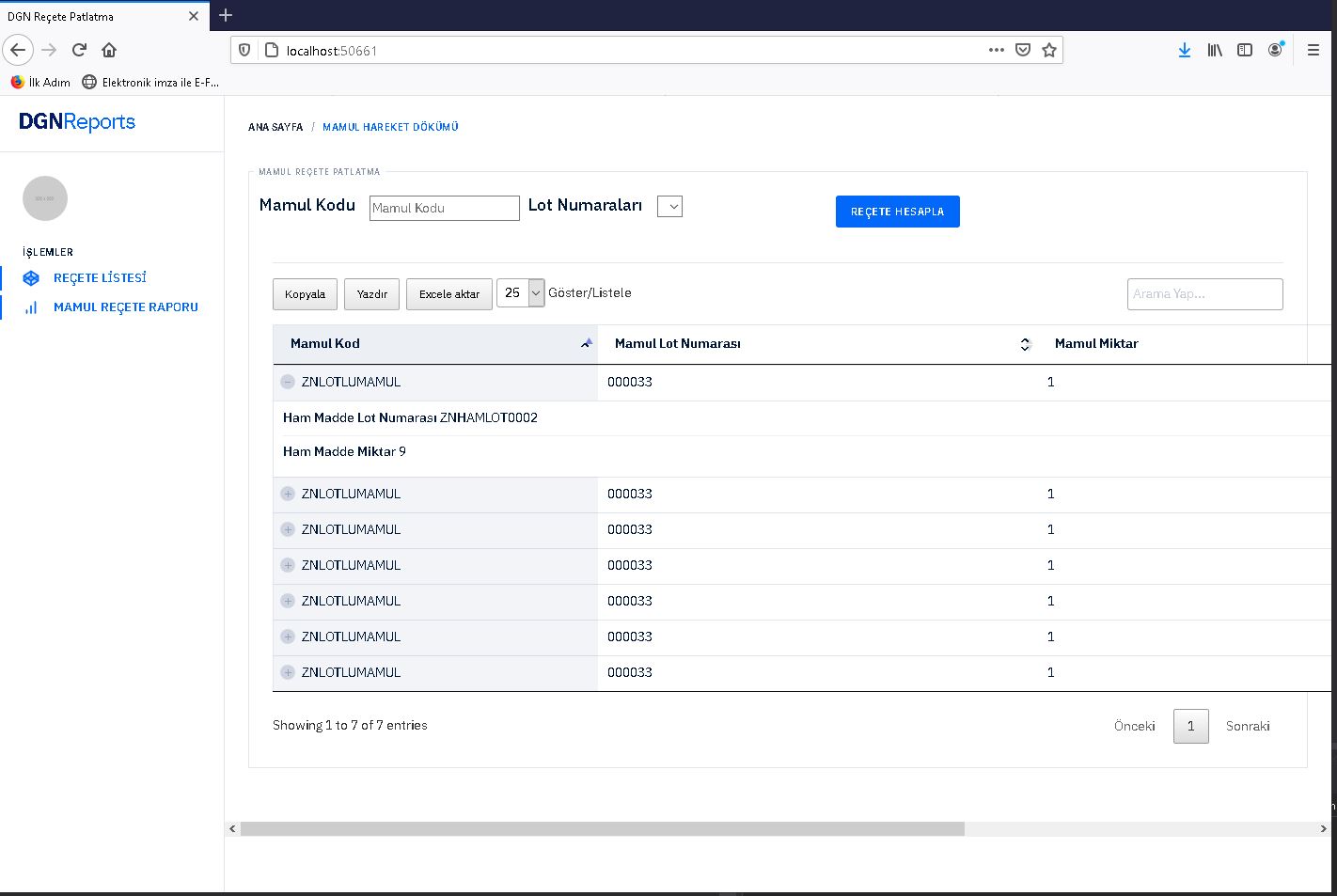This screenshot has height=896, width=1337.
Task: Go to Önceki page
Action: 1135,726
